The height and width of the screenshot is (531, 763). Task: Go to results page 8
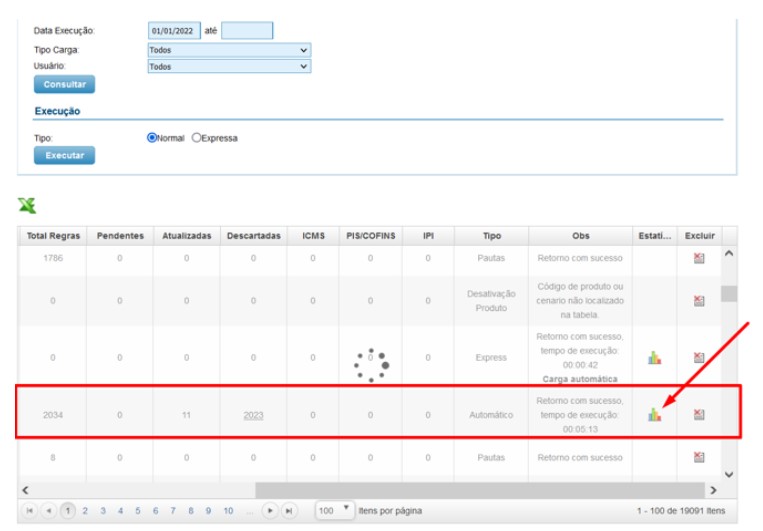pyautogui.click(x=191, y=511)
